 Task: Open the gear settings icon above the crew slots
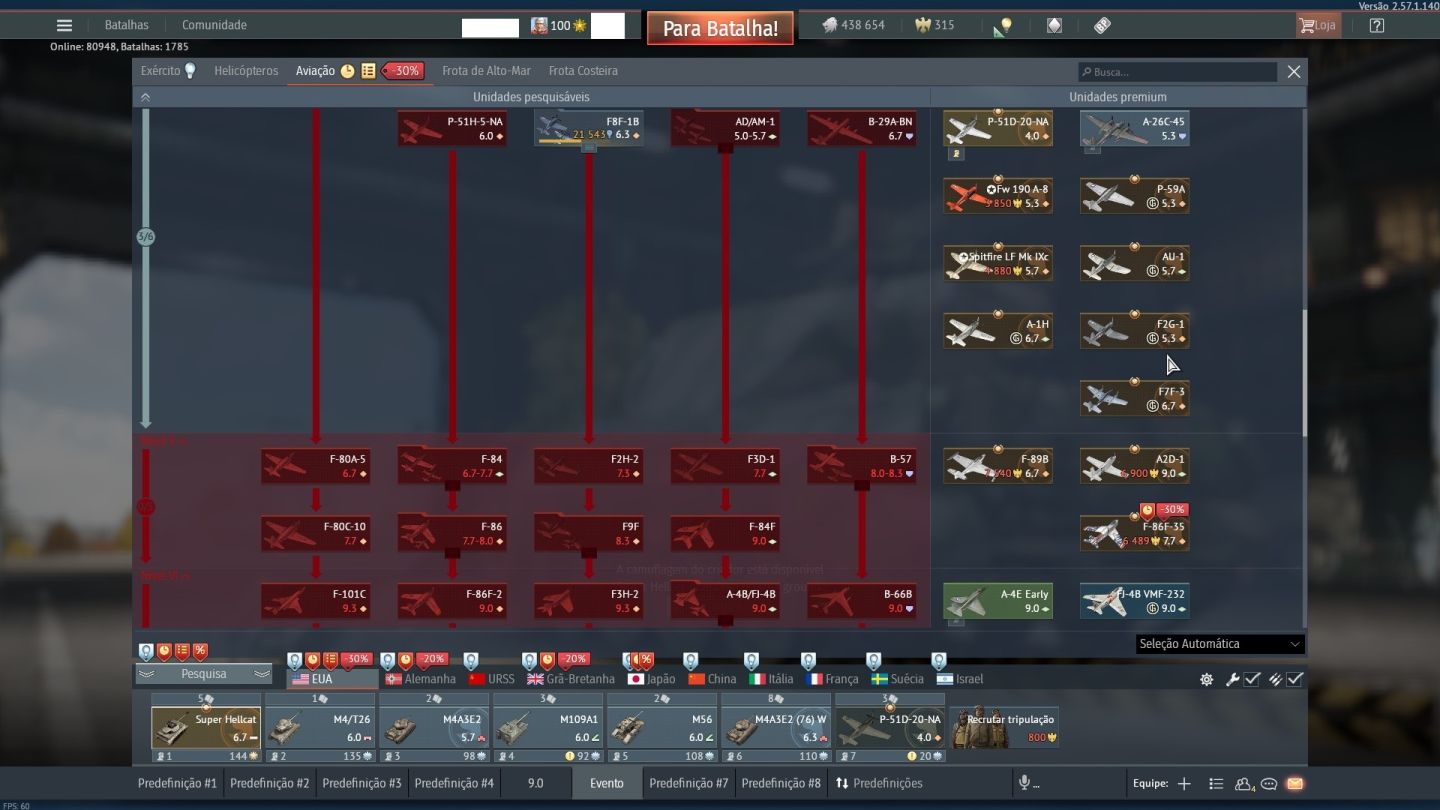[1206, 679]
